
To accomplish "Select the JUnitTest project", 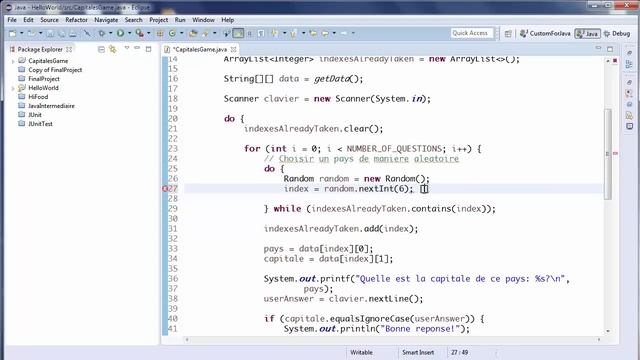I will (40, 124).
